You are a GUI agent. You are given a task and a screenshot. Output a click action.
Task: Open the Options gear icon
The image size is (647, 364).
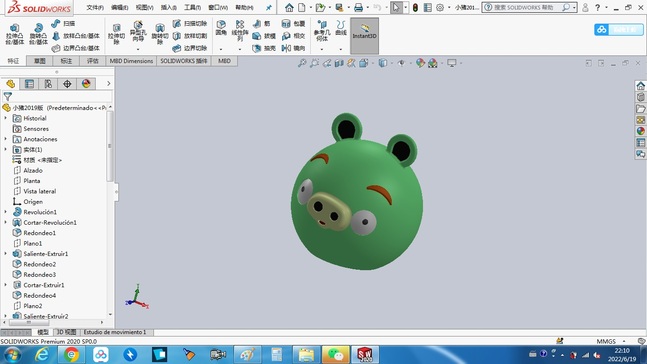[x=440, y=7]
